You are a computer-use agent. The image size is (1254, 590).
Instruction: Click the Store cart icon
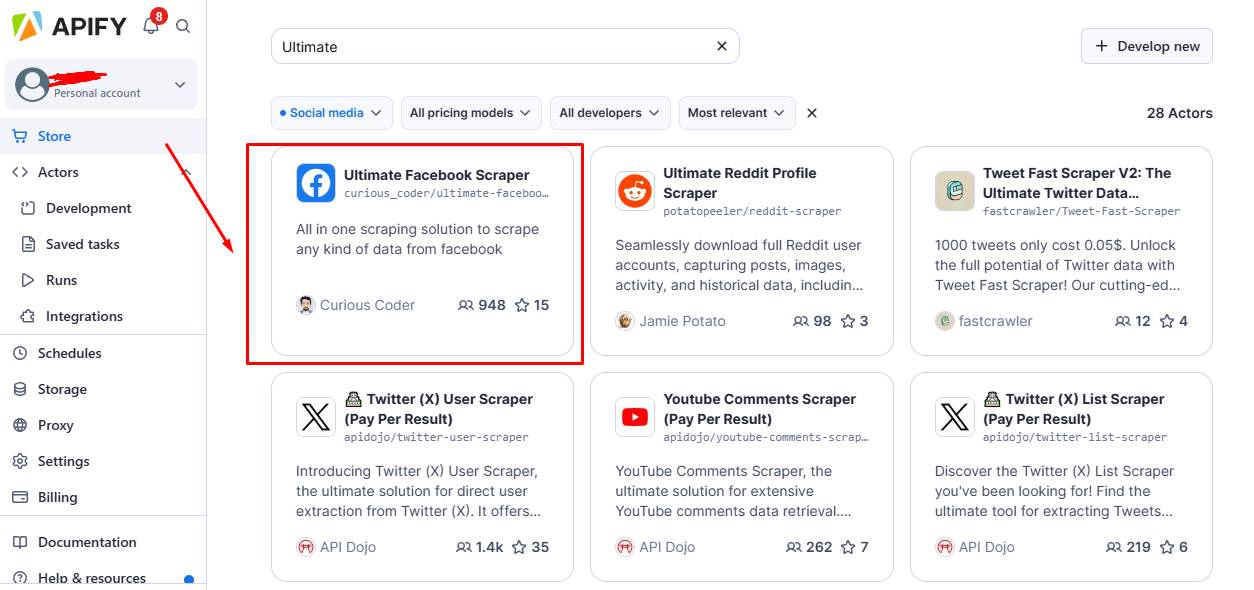[19, 136]
